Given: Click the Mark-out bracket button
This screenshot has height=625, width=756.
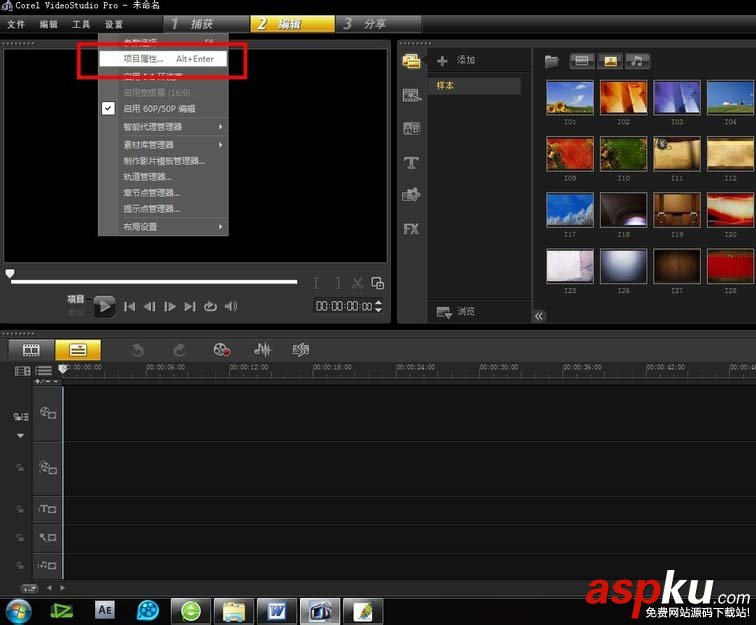Looking at the screenshot, I should pyautogui.click(x=338, y=283).
